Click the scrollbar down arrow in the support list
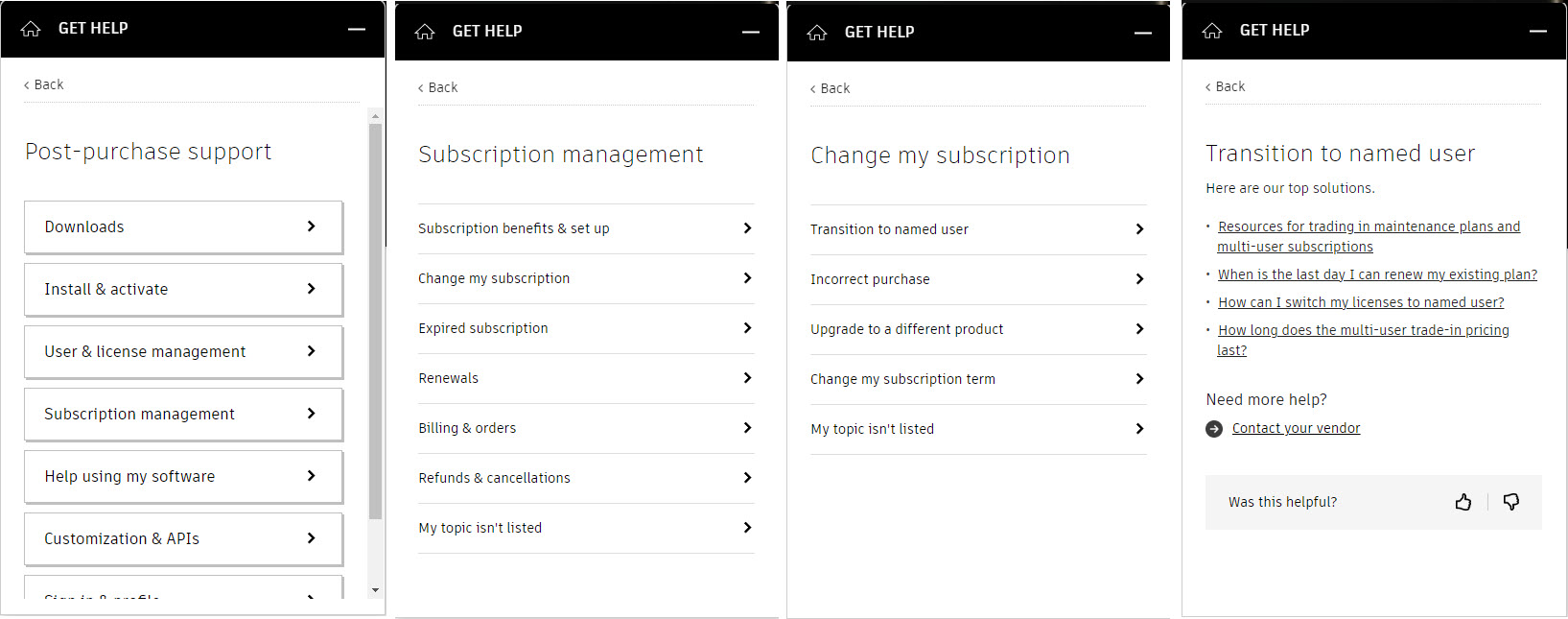Screen dimensions: 1568x619 point(375,590)
